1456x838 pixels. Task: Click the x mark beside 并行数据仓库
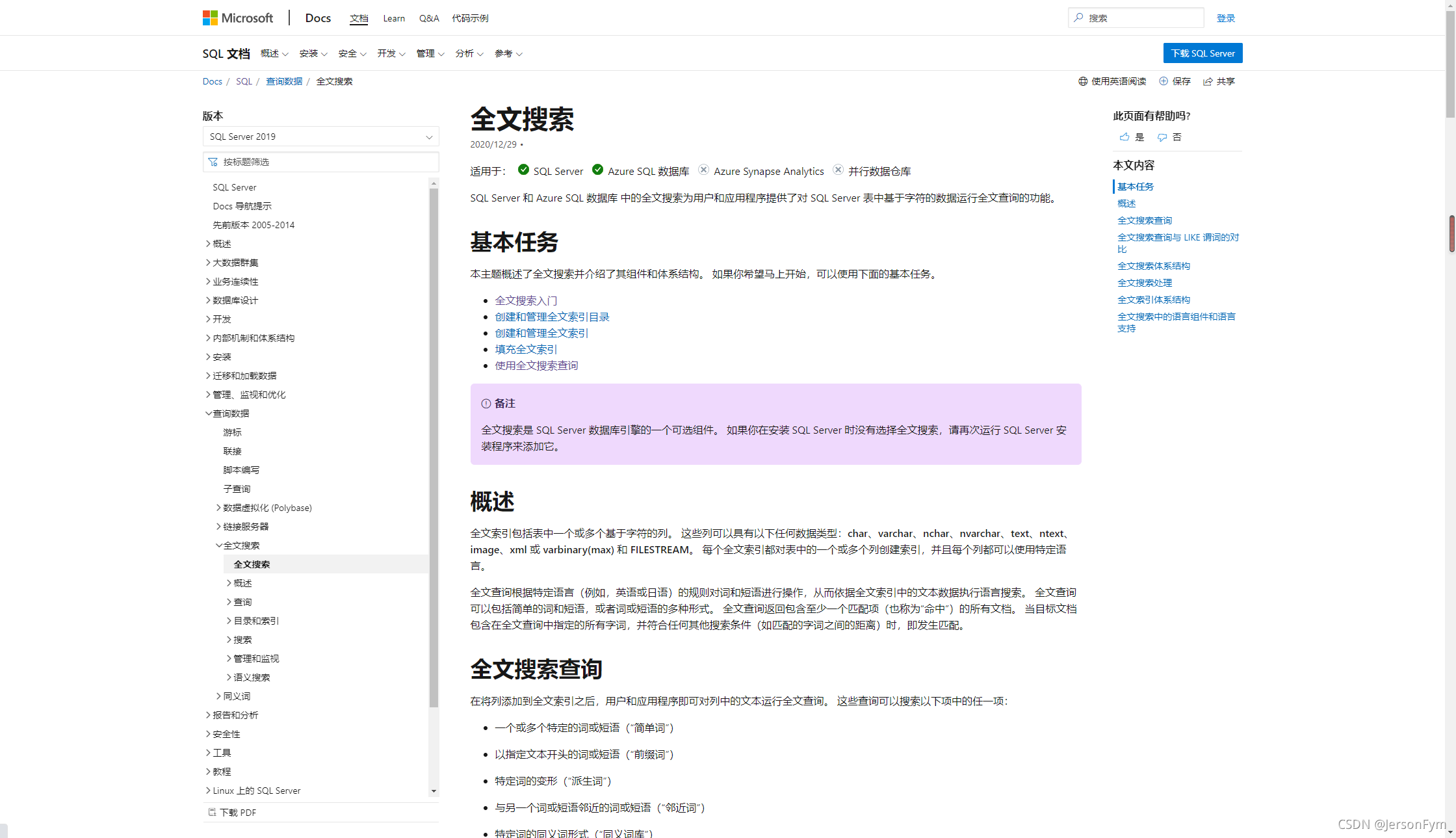tap(838, 170)
